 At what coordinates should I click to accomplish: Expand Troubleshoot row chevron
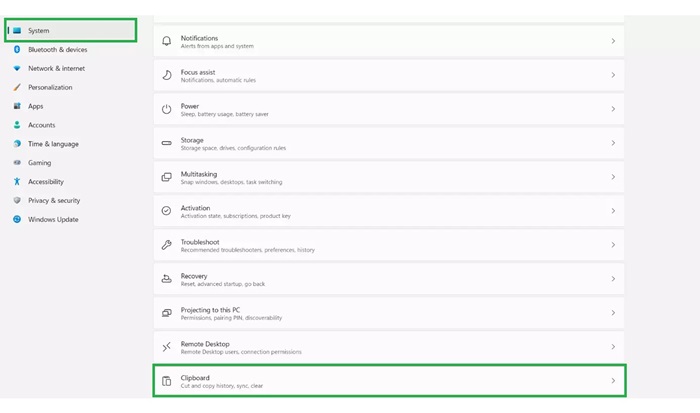tap(613, 245)
